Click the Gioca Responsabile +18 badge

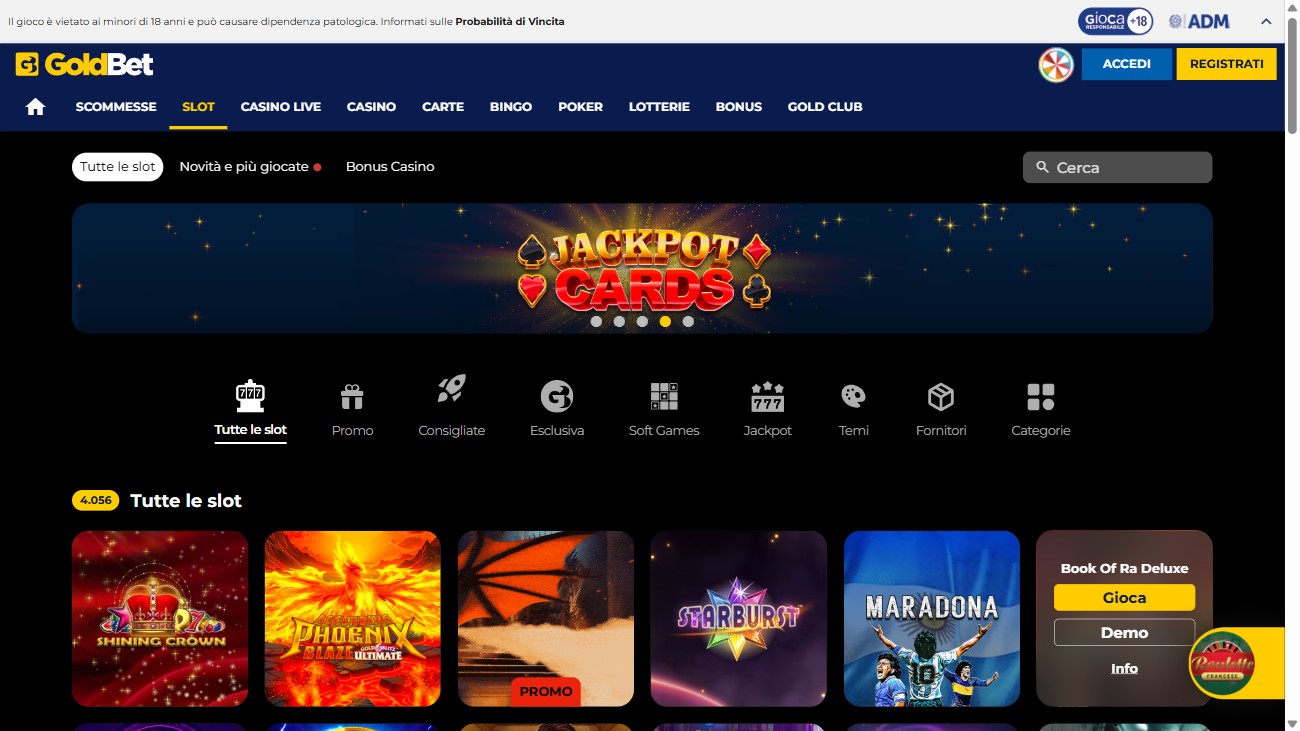pyautogui.click(x=1116, y=21)
